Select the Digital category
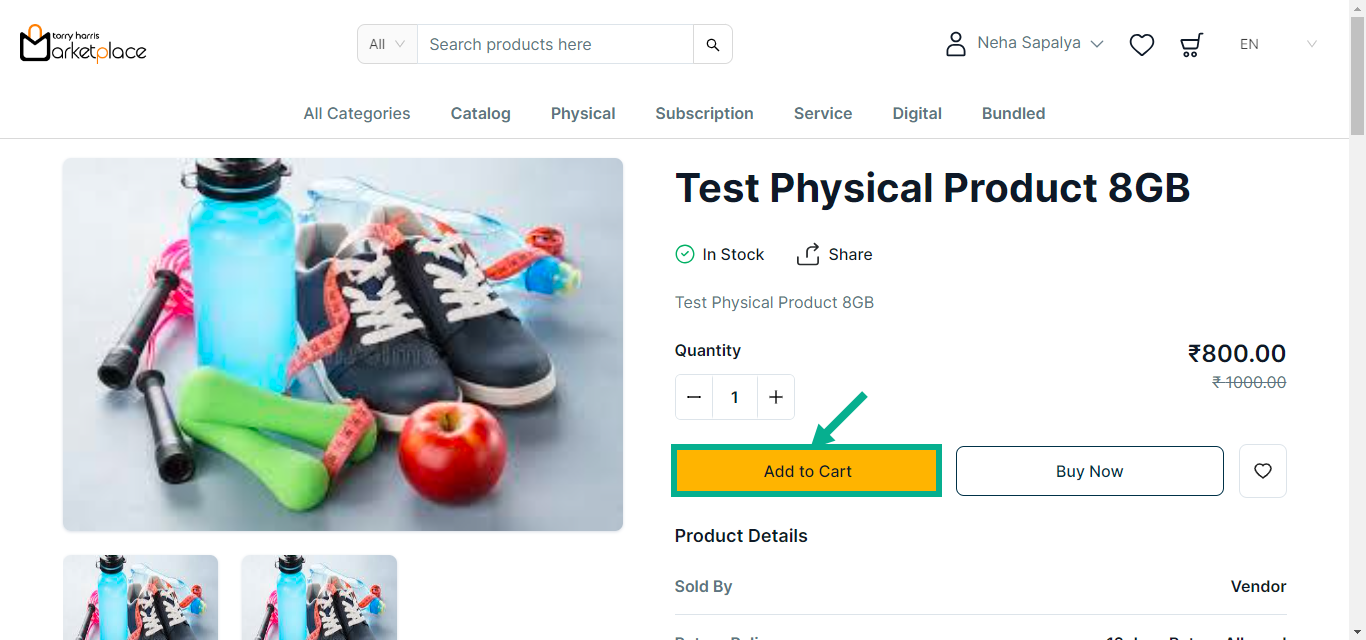This screenshot has width=1366, height=640. [917, 113]
